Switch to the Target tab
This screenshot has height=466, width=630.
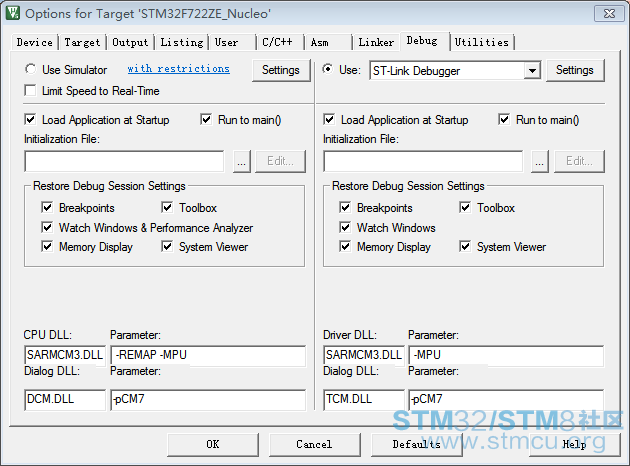point(82,42)
